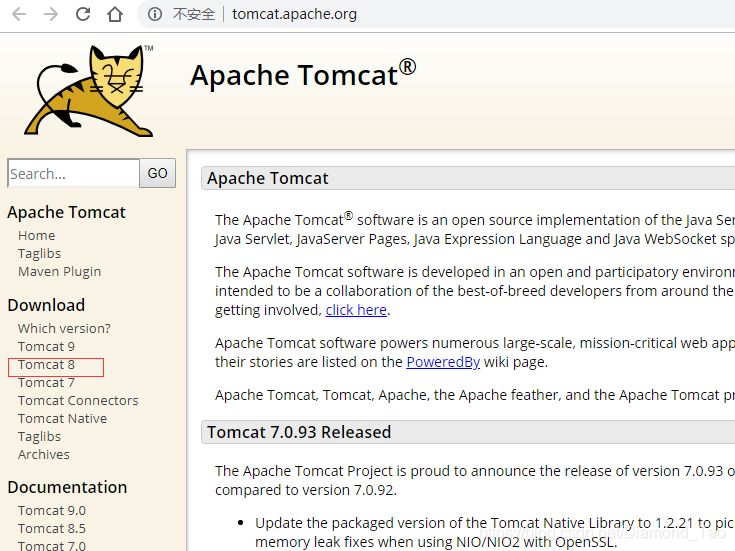
Task: Reload the page with refresh icon
Action: pos(83,14)
